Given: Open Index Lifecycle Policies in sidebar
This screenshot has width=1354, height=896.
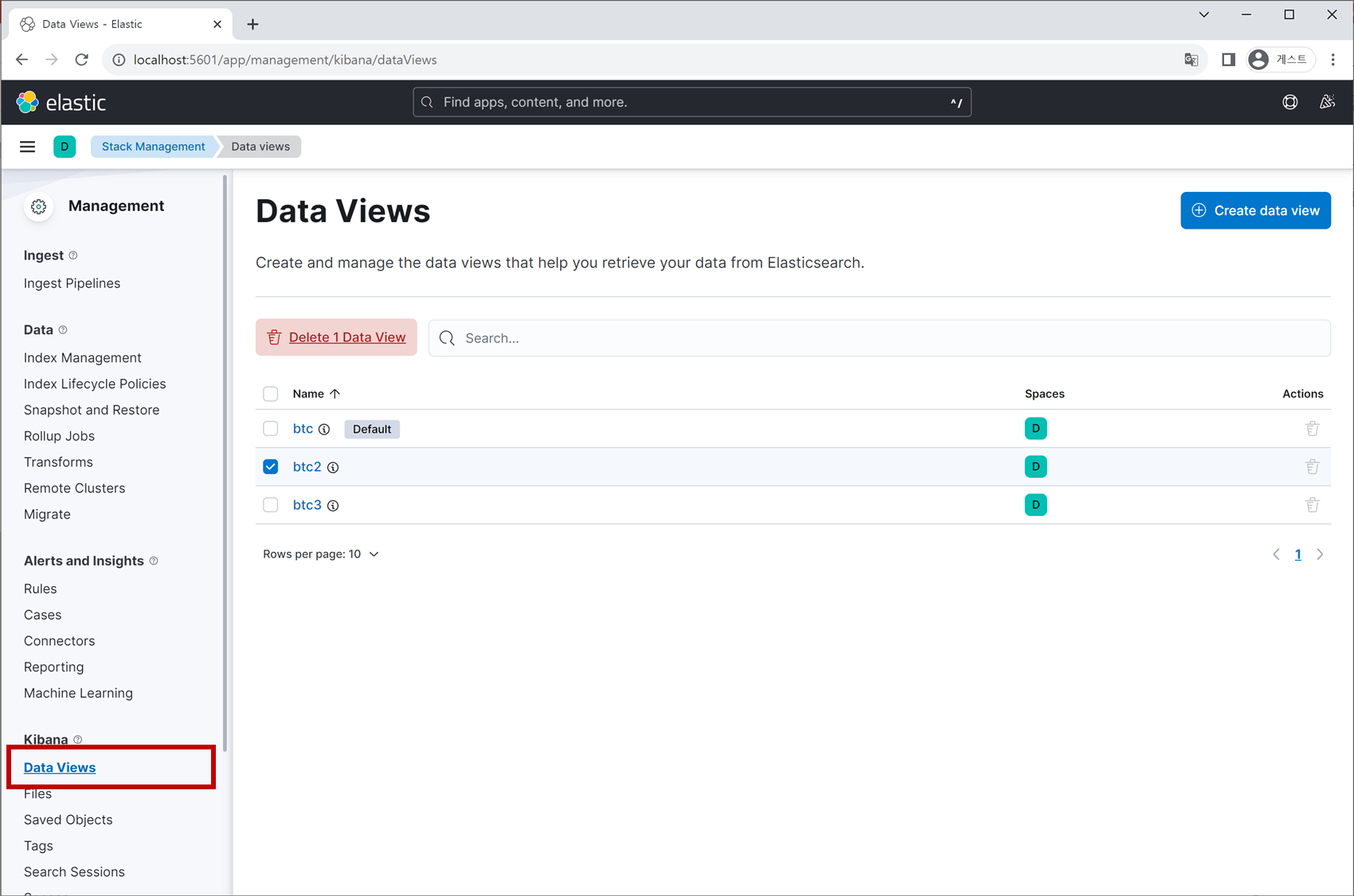Looking at the screenshot, I should (x=95, y=384).
